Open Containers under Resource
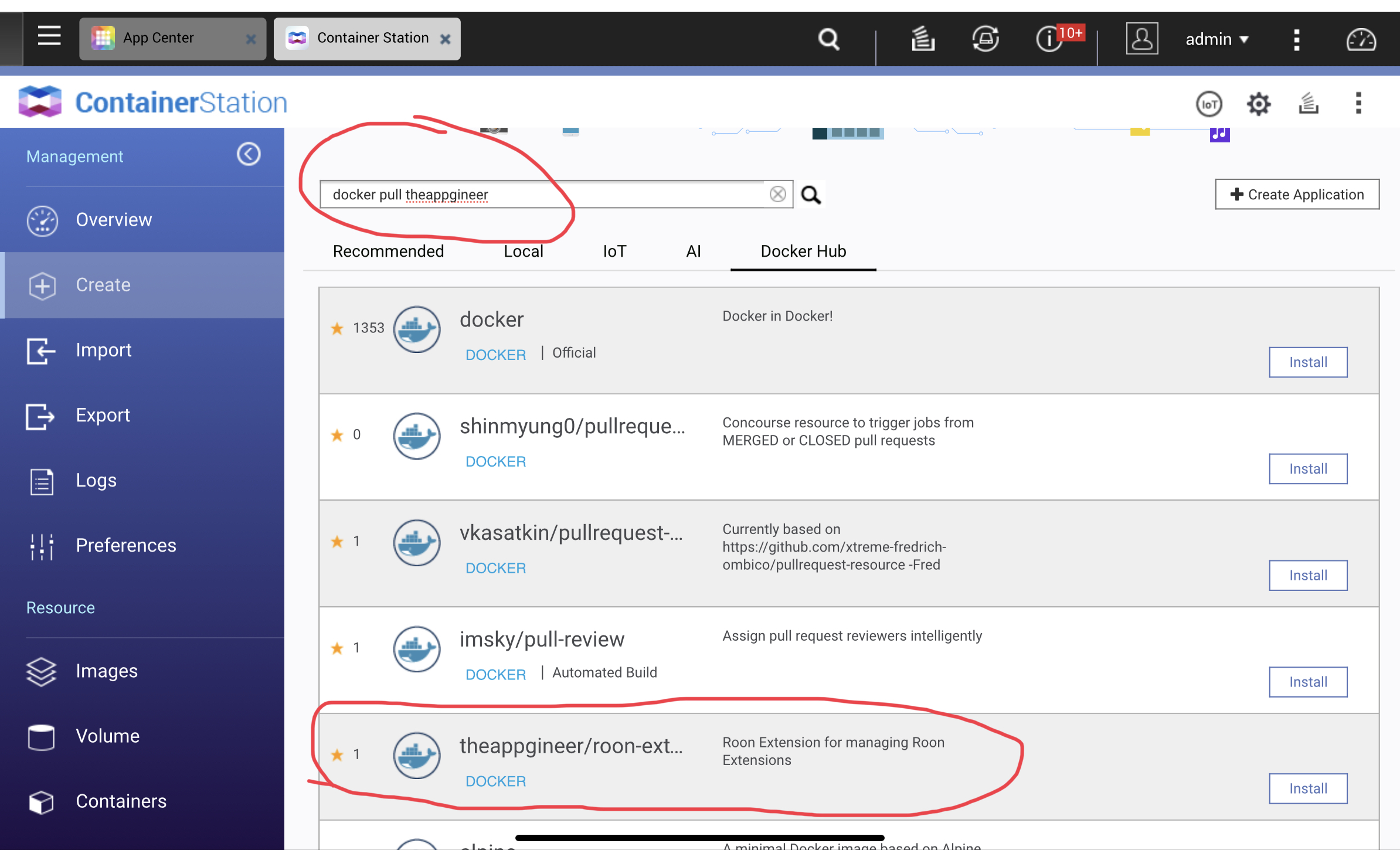Viewport: 1400px width, 850px height. coord(142,801)
